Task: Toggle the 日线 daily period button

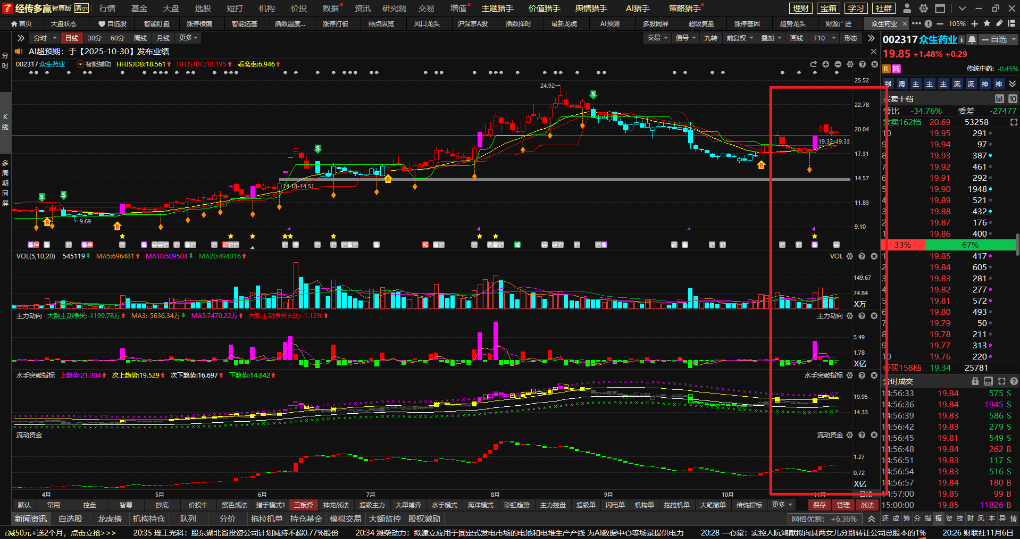Action: pos(72,37)
